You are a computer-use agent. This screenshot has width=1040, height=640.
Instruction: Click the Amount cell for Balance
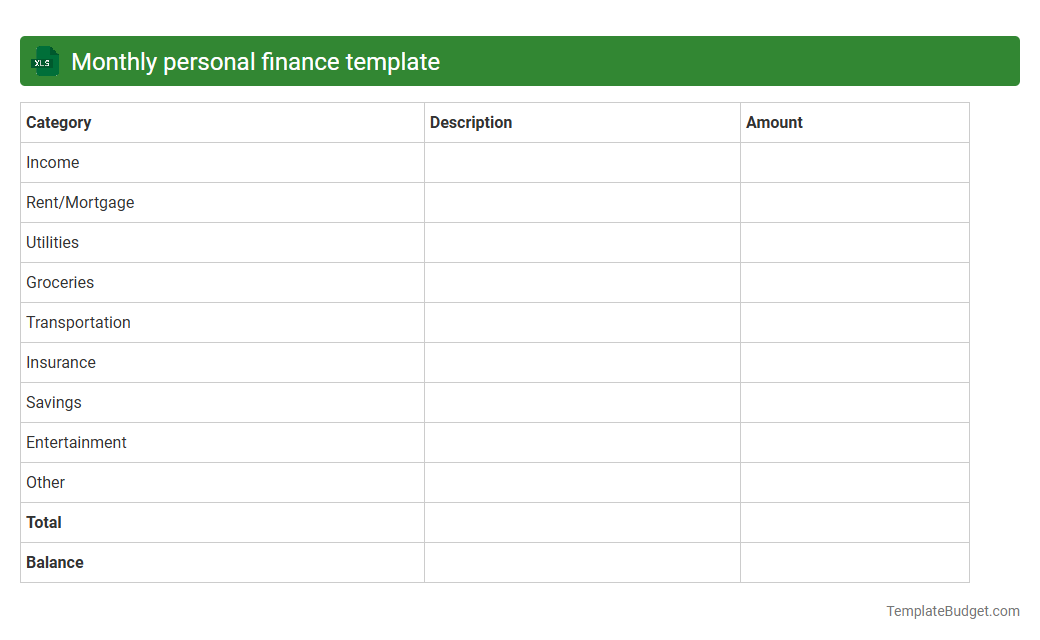click(854, 562)
